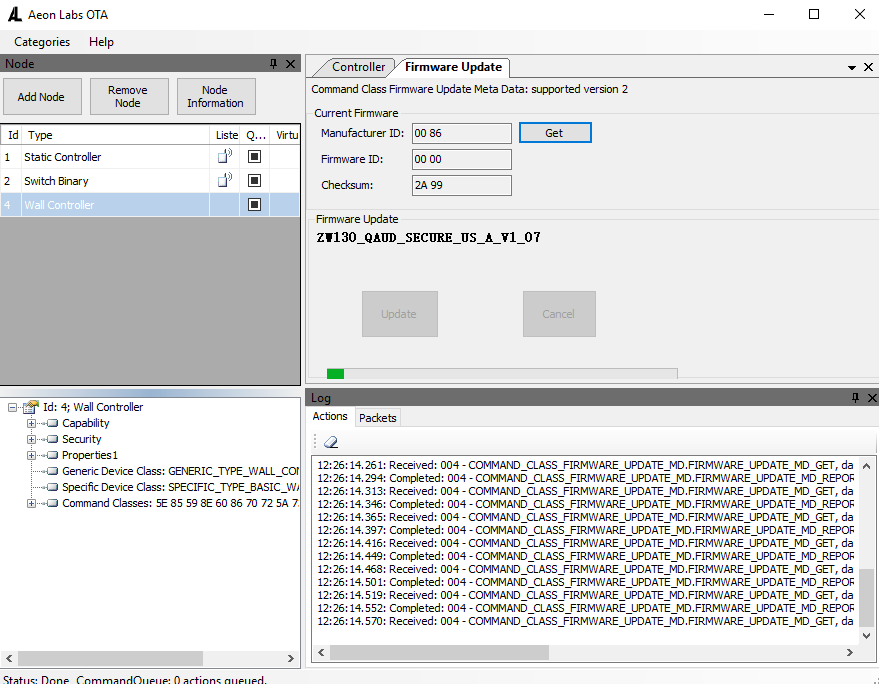Screen dimensions: 879x684
Task: Open the tab list dropdown arrow
Action: (x=852, y=68)
